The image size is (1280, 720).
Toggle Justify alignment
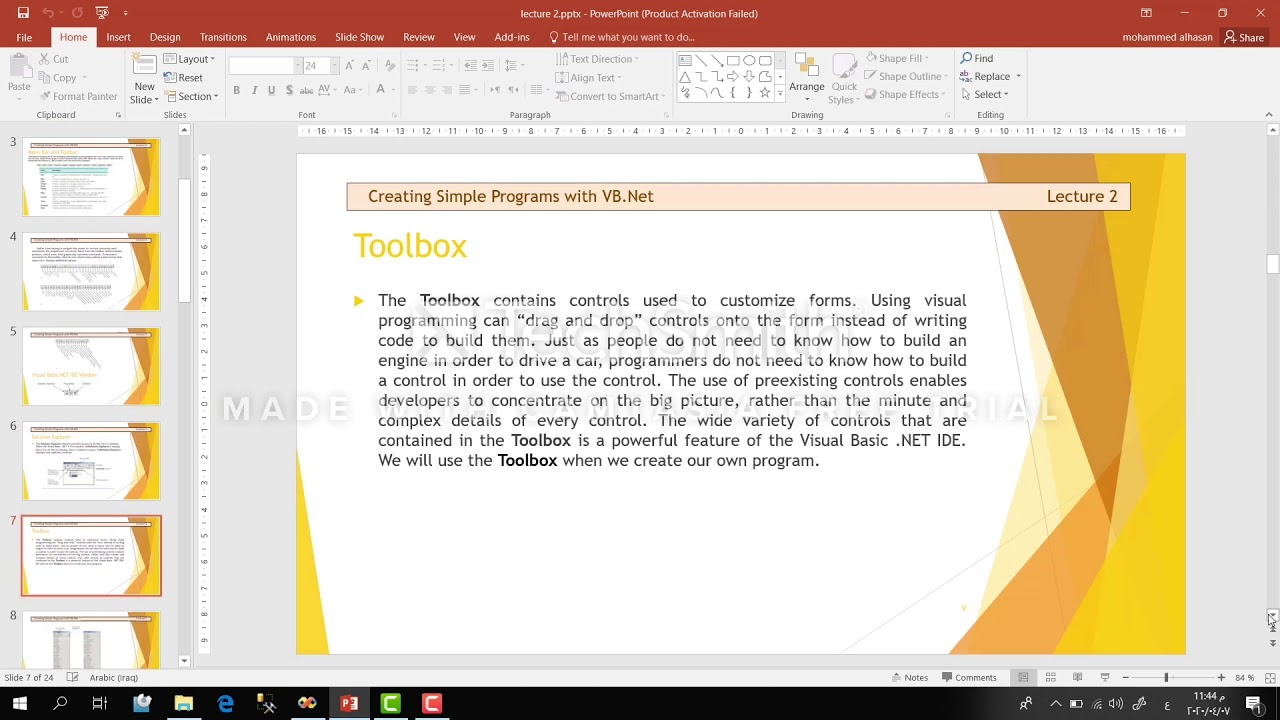(x=466, y=90)
